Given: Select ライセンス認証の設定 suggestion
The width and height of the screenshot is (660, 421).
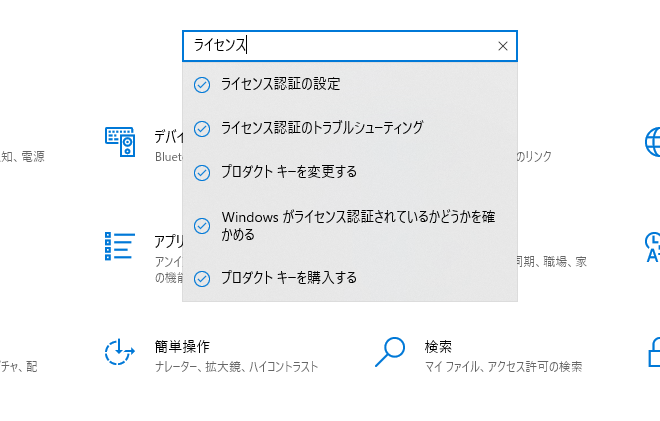Looking at the screenshot, I should (x=350, y=85).
